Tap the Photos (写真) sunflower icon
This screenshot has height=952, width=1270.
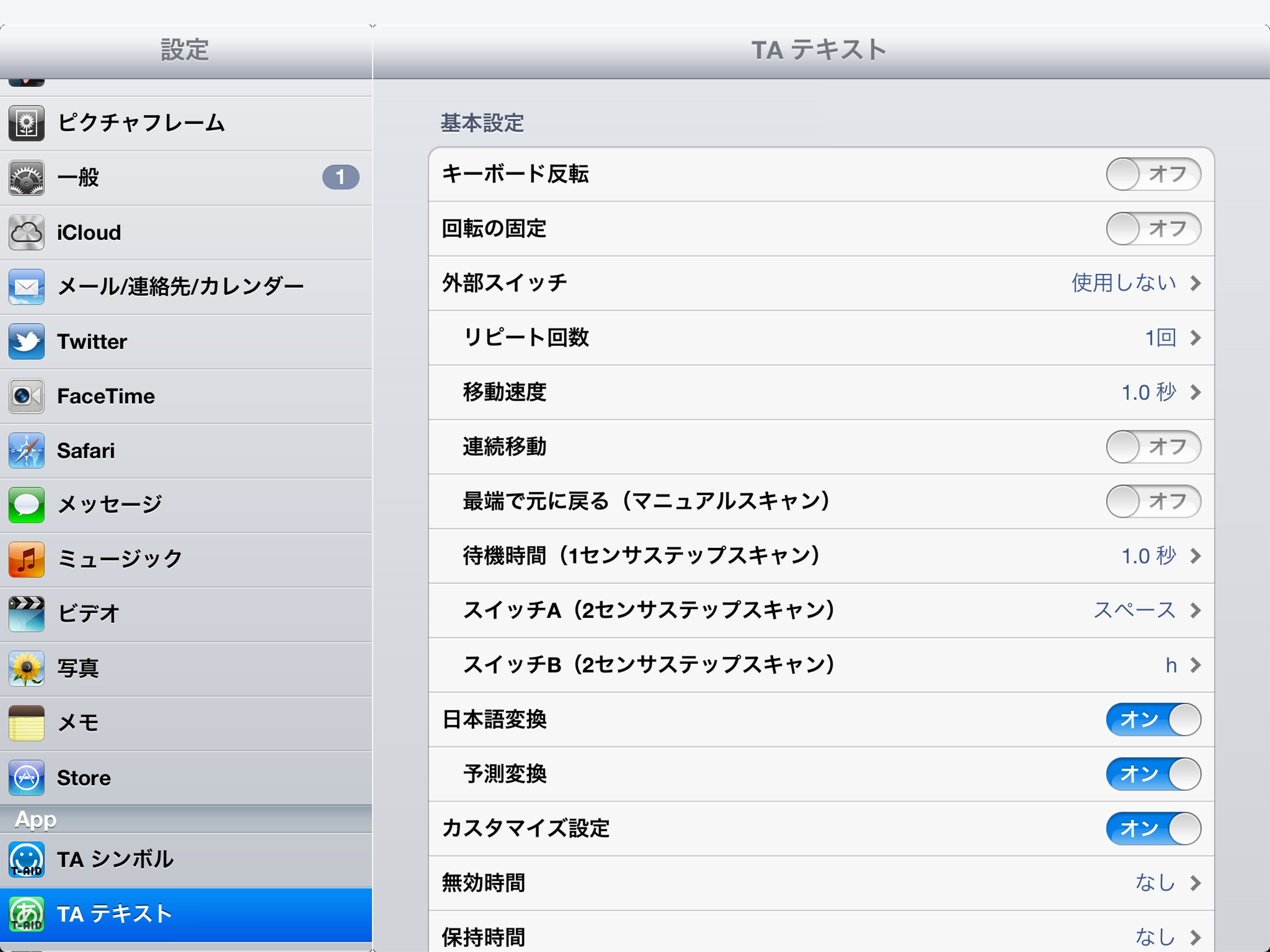point(26,668)
